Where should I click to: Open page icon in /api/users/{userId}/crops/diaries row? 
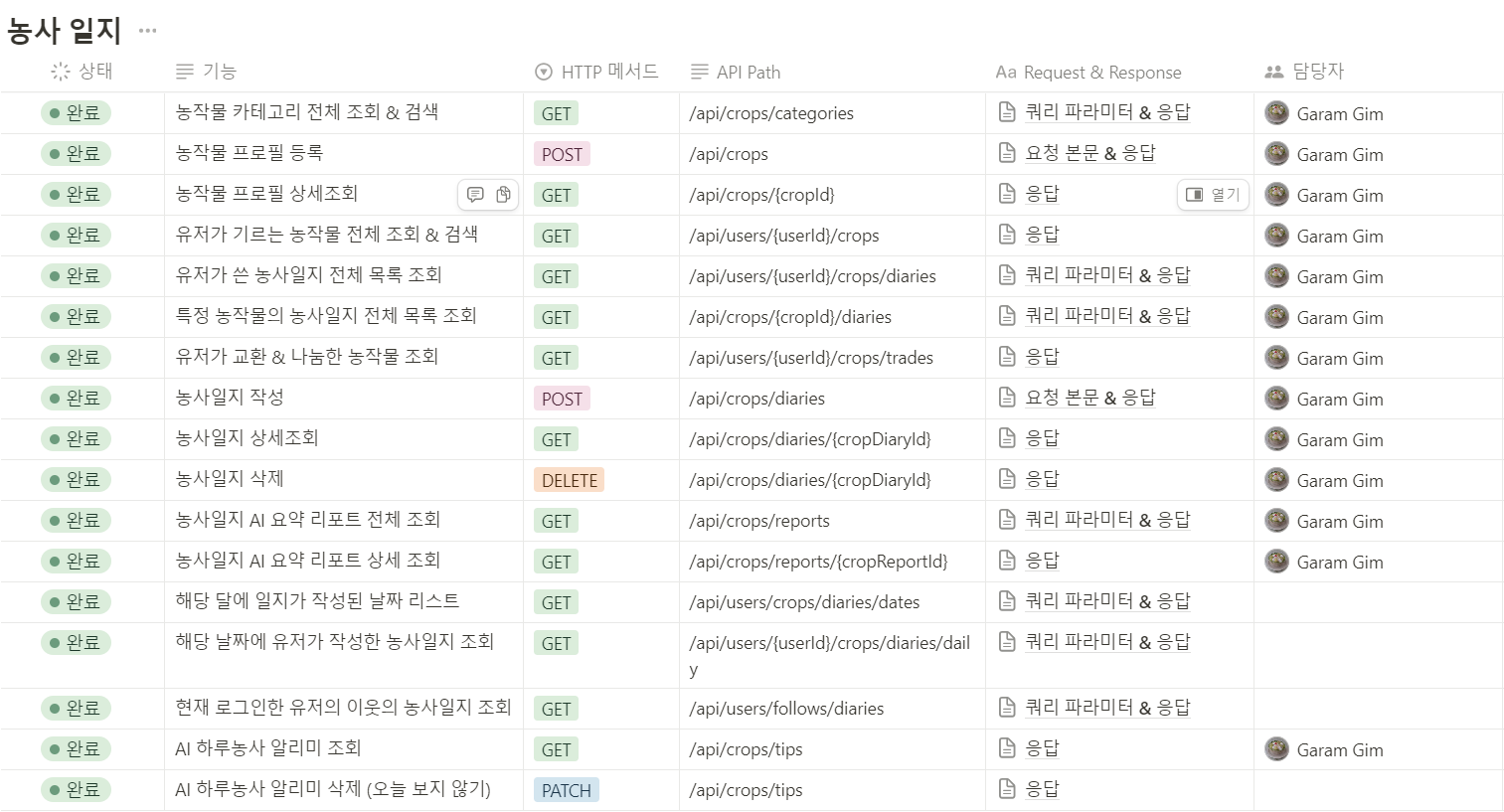tap(1007, 275)
